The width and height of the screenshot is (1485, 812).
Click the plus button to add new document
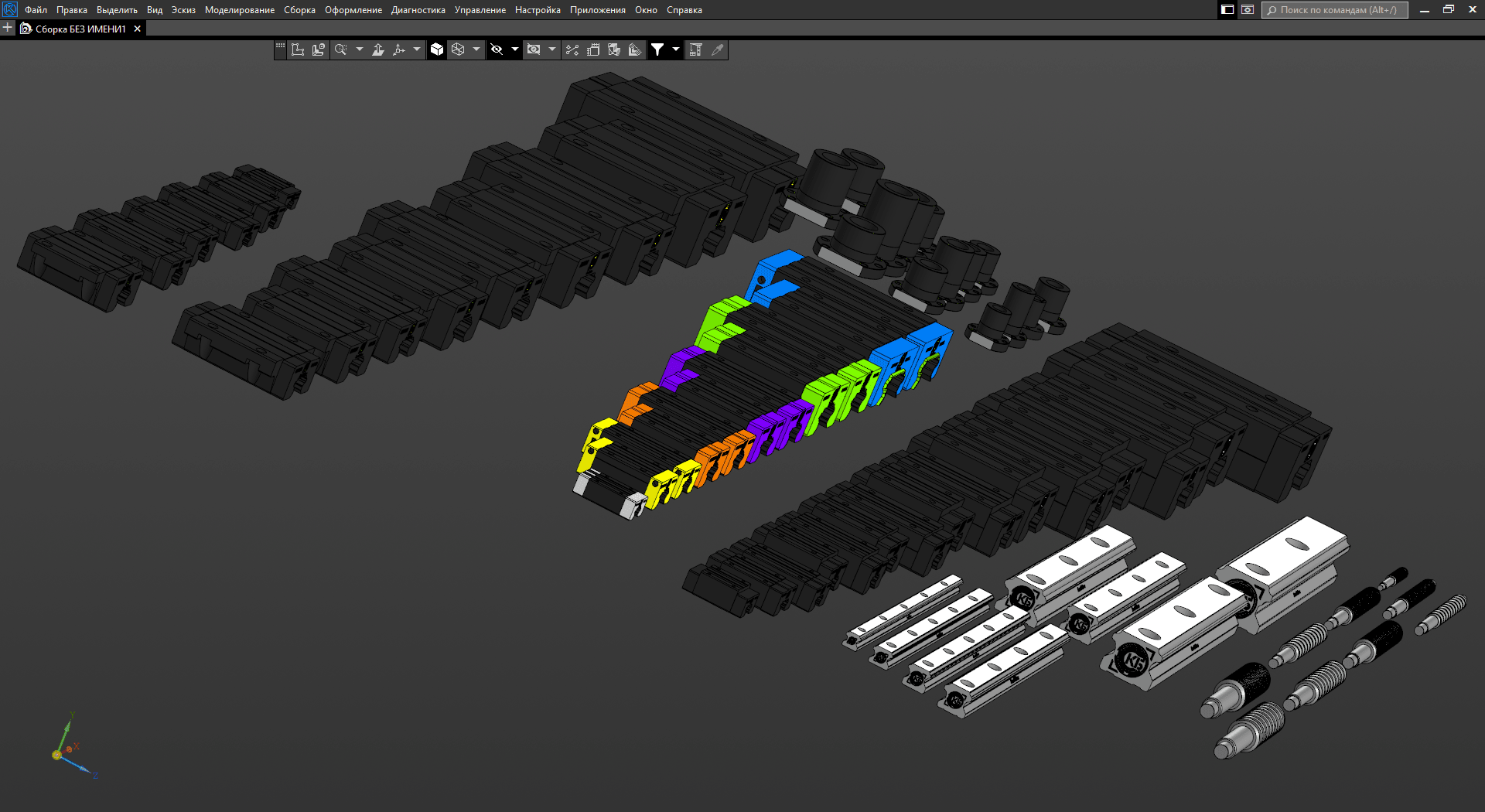[8, 28]
